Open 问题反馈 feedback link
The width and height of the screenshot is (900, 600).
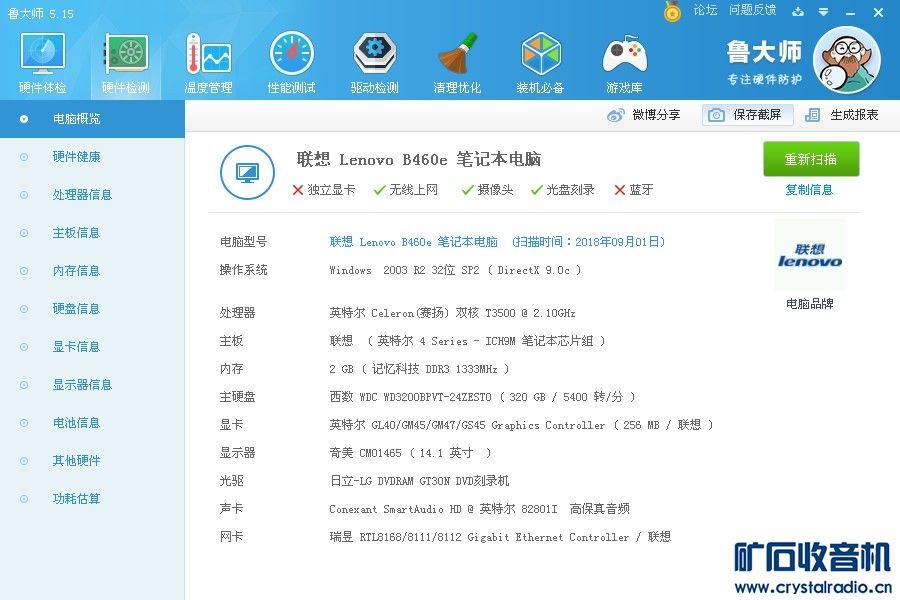point(752,10)
